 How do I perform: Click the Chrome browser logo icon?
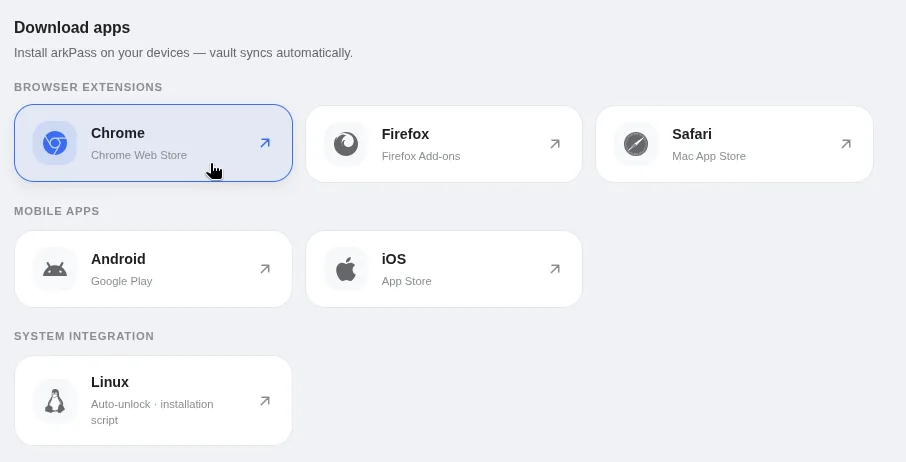pyautogui.click(x=55, y=143)
